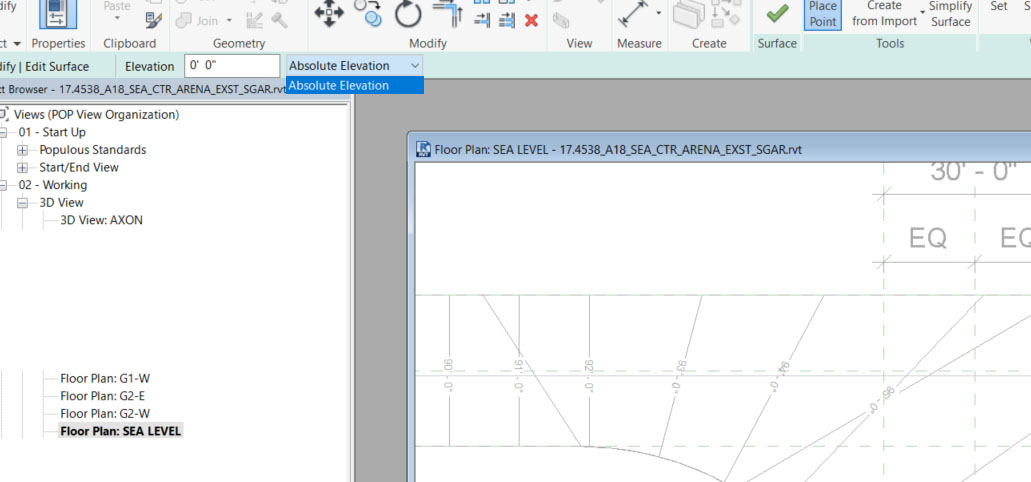Viewport: 1031px width, 482px height.
Task: Click the Clipboard panel label
Action: (130, 43)
